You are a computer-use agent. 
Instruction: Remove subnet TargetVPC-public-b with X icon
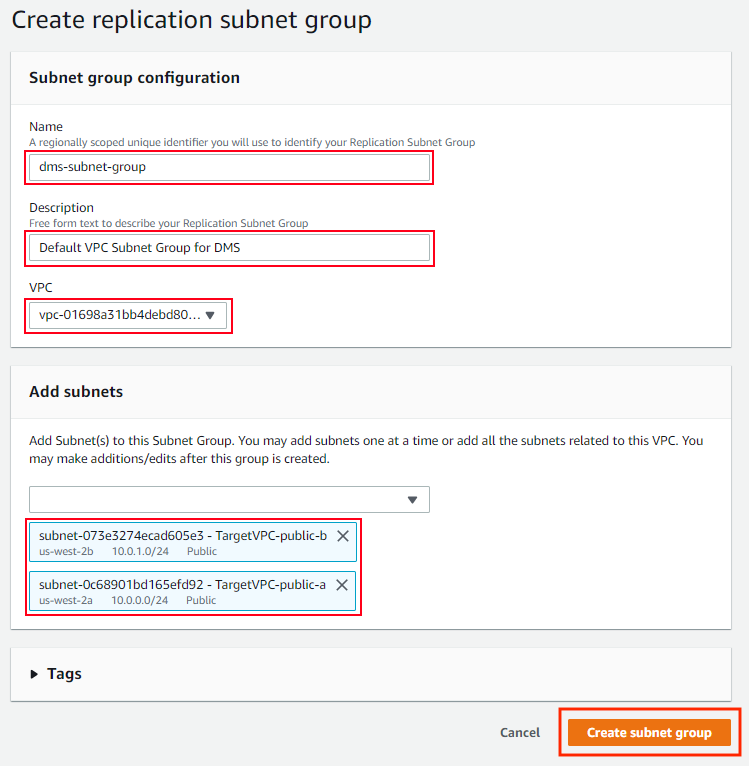(x=343, y=536)
